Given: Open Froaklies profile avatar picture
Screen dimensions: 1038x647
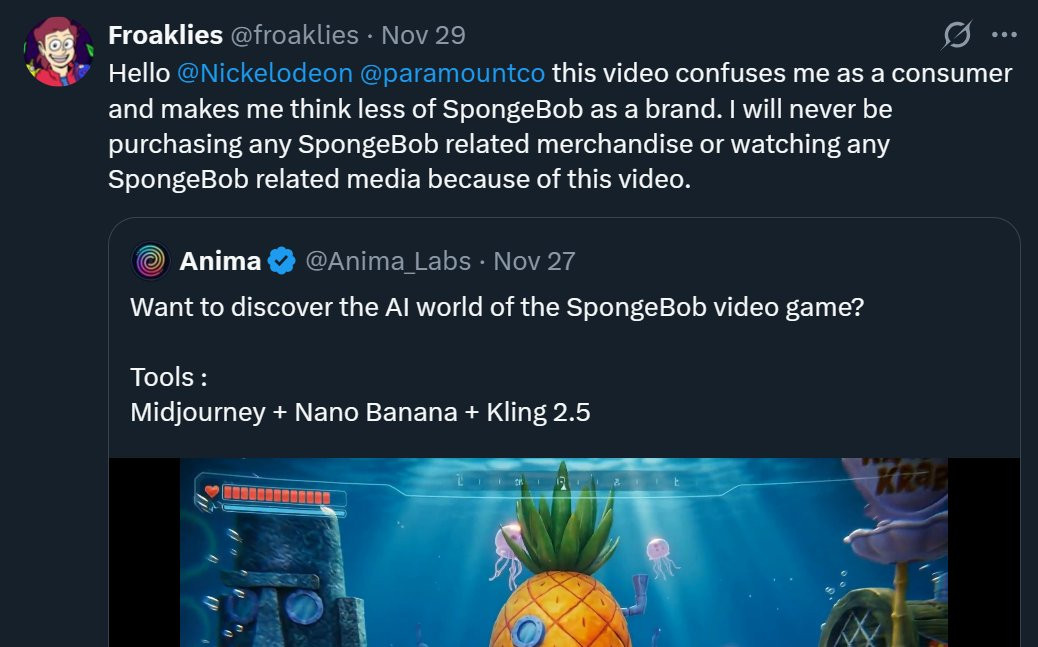Looking at the screenshot, I should (x=58, y=52).
